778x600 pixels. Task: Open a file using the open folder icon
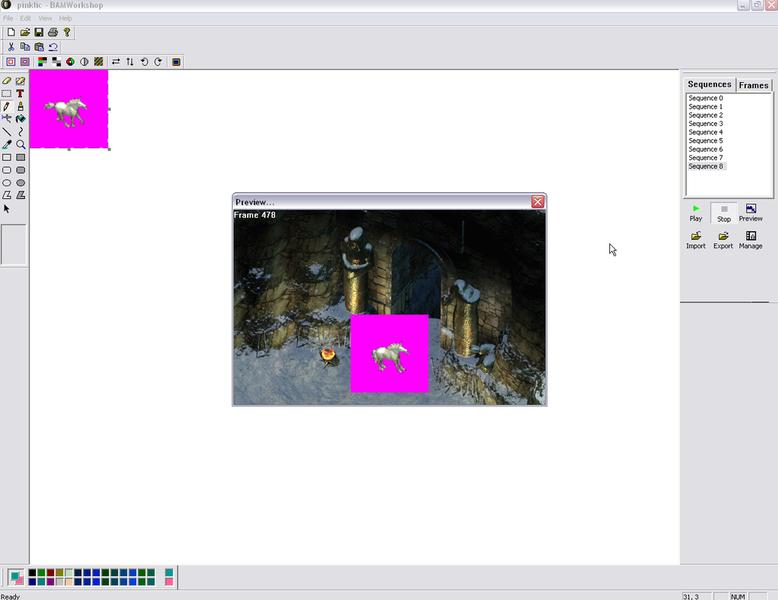[x=25, y=32]
